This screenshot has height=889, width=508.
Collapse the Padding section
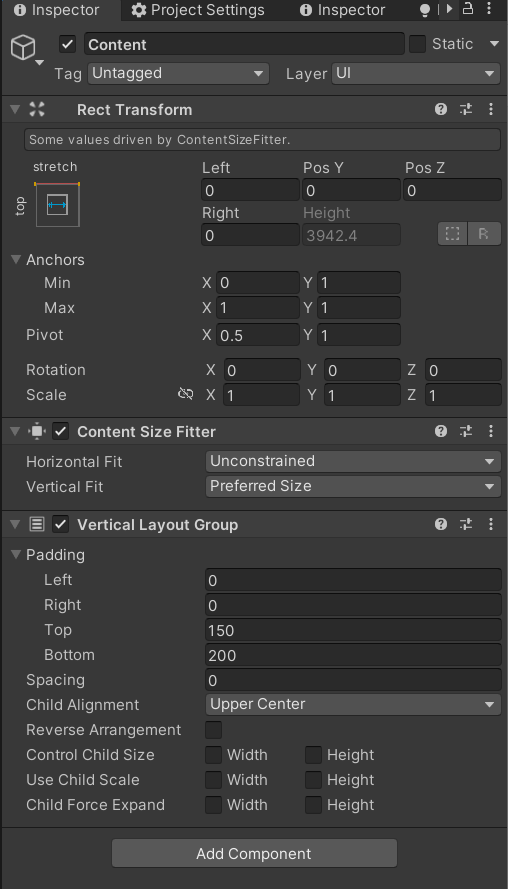[x=16, y=554]
